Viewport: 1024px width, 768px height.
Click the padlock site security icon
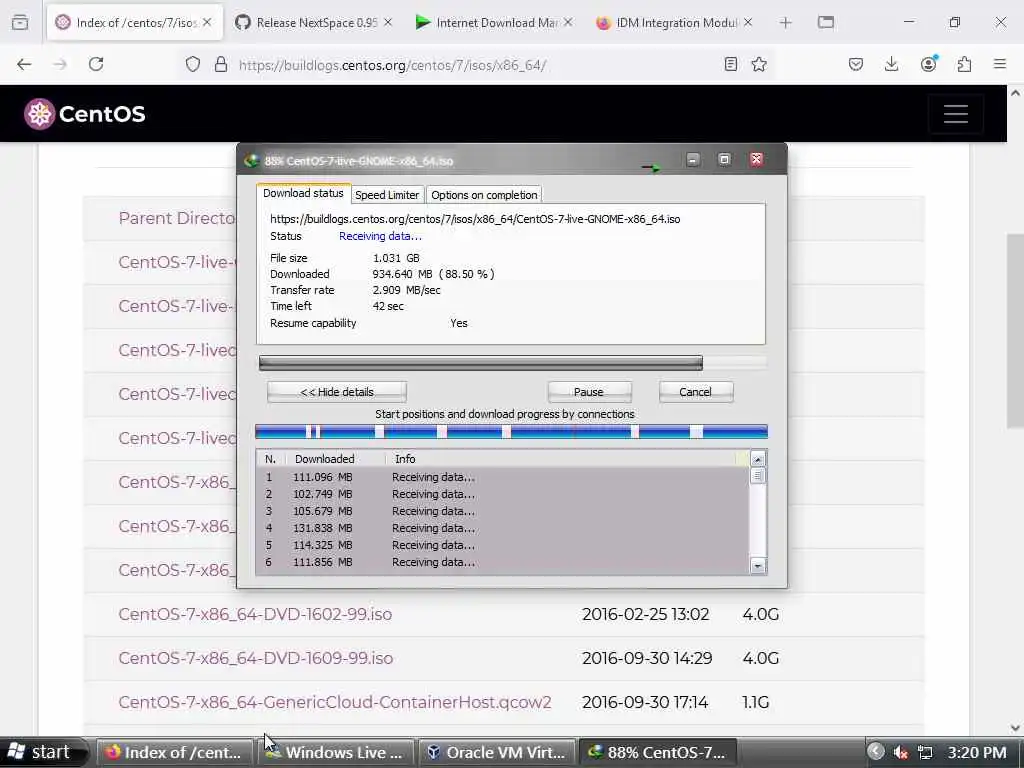[221, 64]
